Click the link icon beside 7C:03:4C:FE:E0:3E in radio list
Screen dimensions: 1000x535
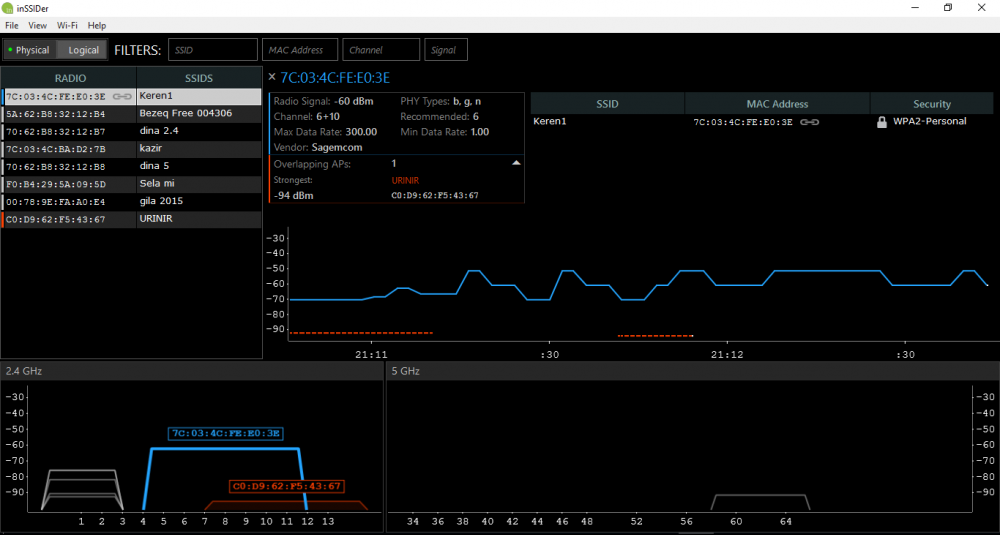(122, 97)
